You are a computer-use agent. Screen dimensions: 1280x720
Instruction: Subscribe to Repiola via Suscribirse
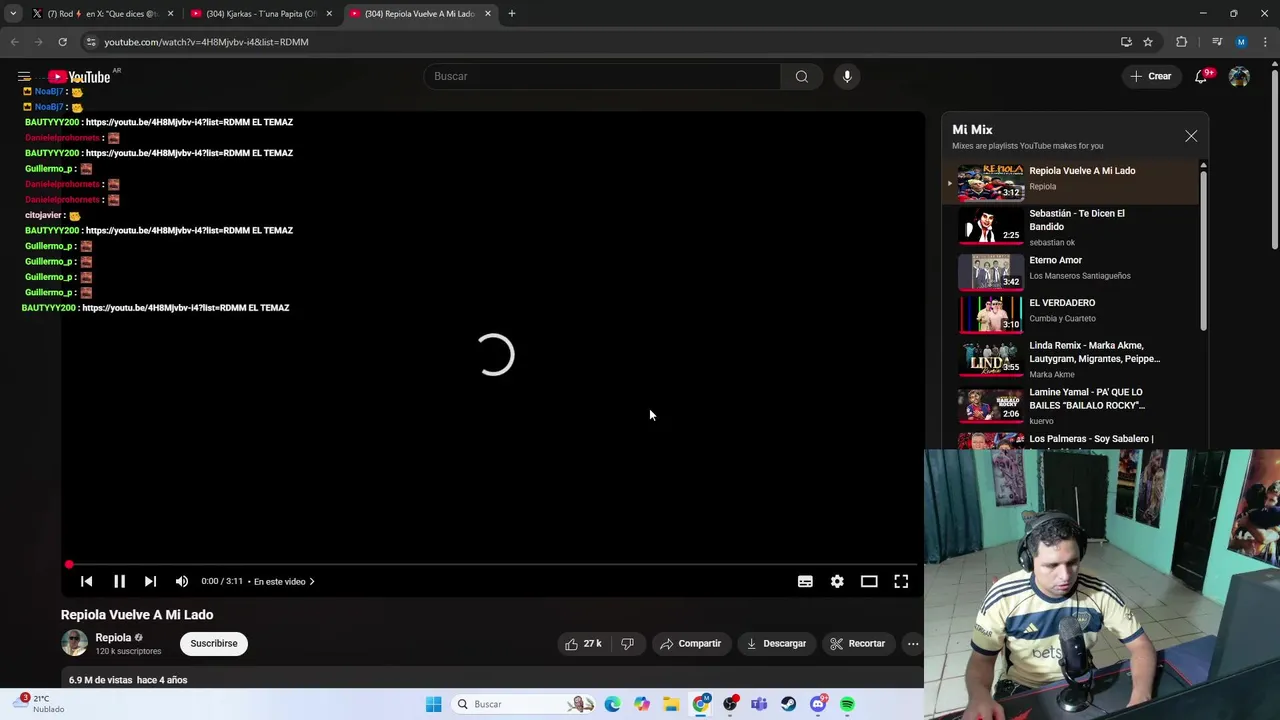tap(214, 643)
